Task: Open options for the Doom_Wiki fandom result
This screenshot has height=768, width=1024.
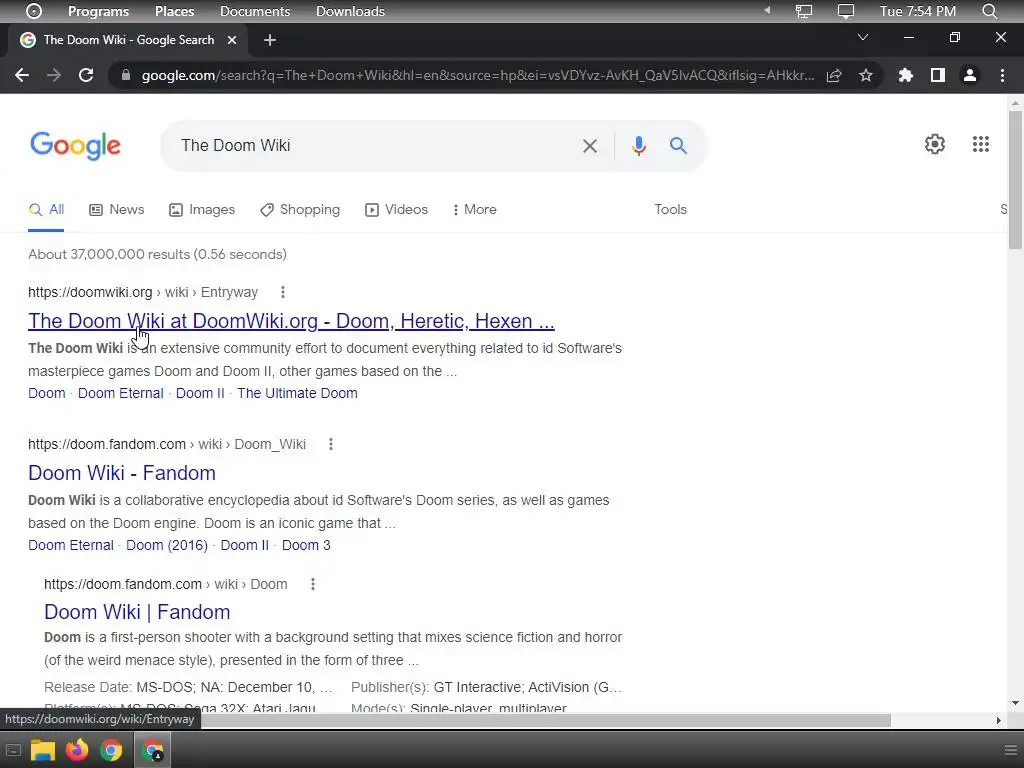Action: point(330,444)
